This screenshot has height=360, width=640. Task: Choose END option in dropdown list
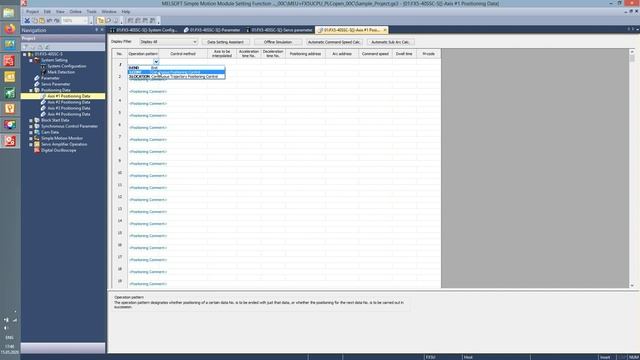176,68
